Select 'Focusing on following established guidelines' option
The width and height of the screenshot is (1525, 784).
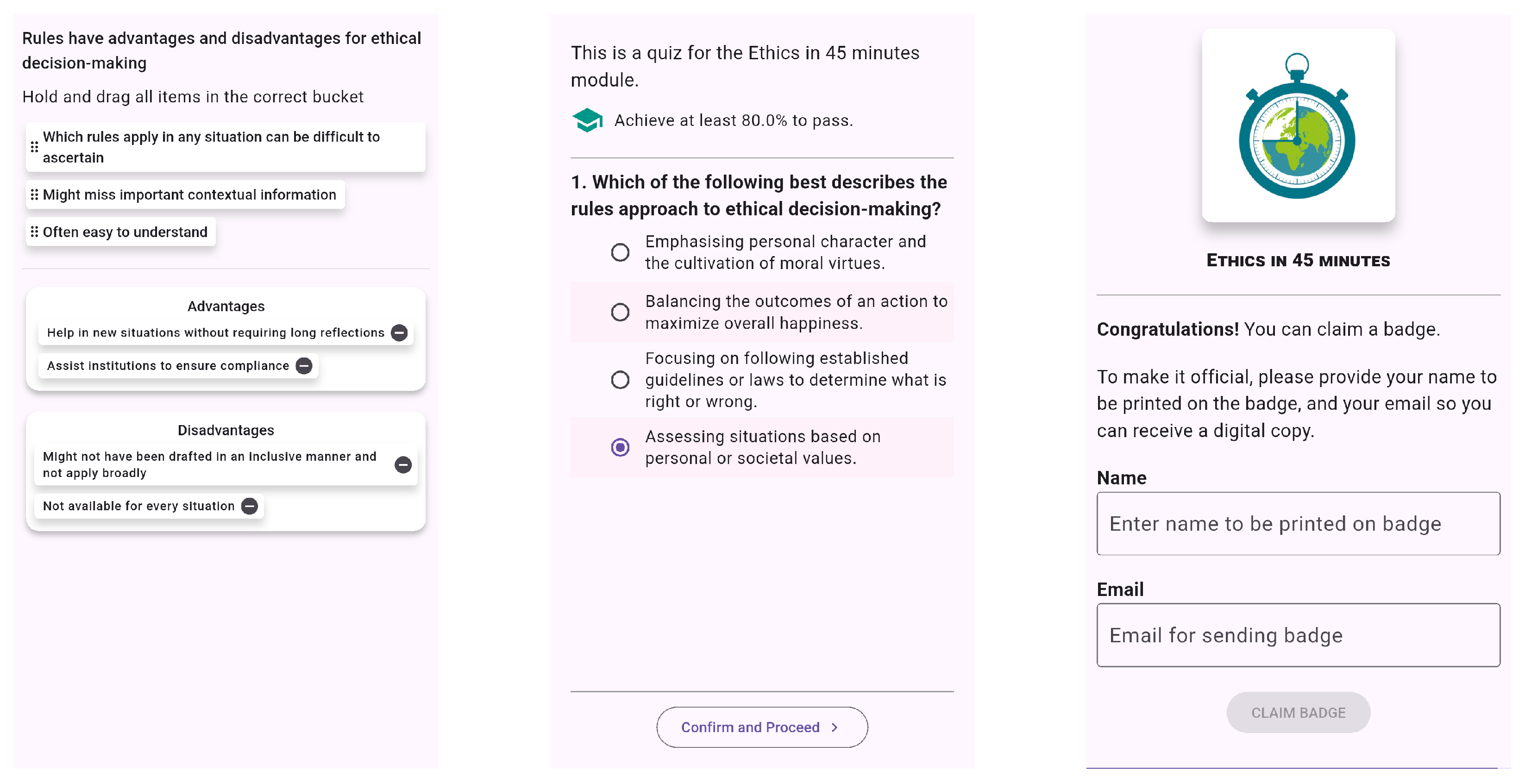pyautogui.click(x=620, y=380)
